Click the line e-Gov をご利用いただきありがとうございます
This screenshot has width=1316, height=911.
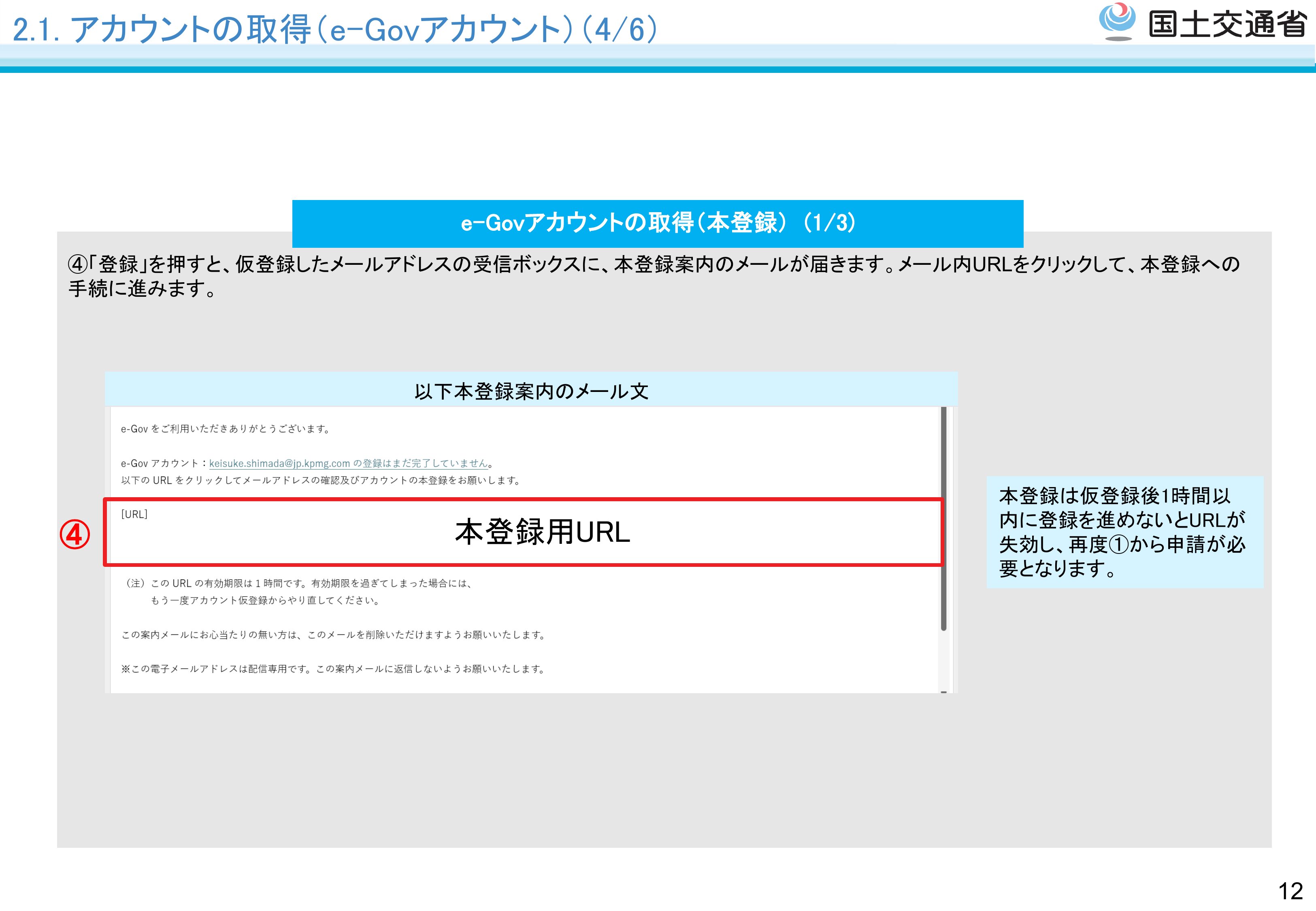pos(226,429)
